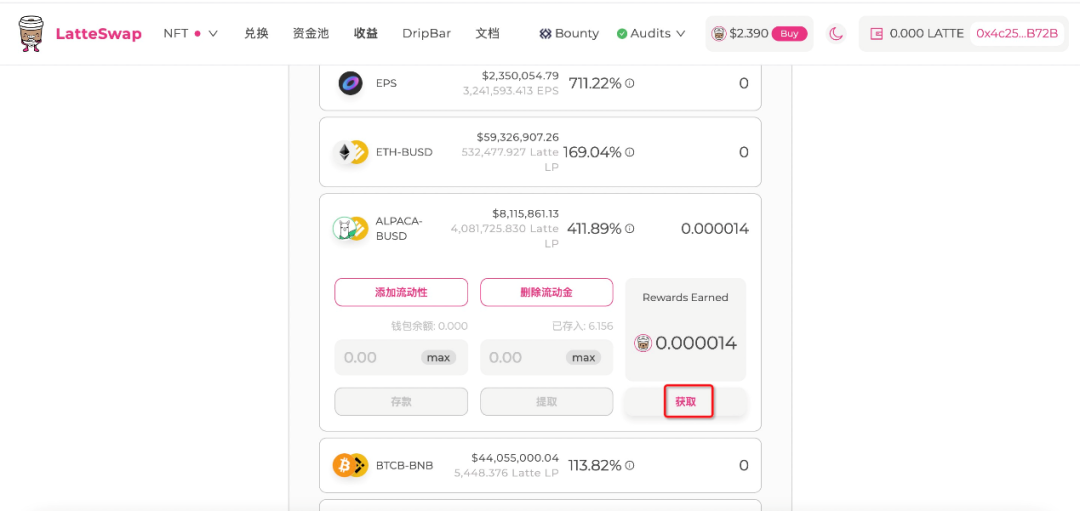
Task: Click the EPS token icon
Action: point(350,83)
